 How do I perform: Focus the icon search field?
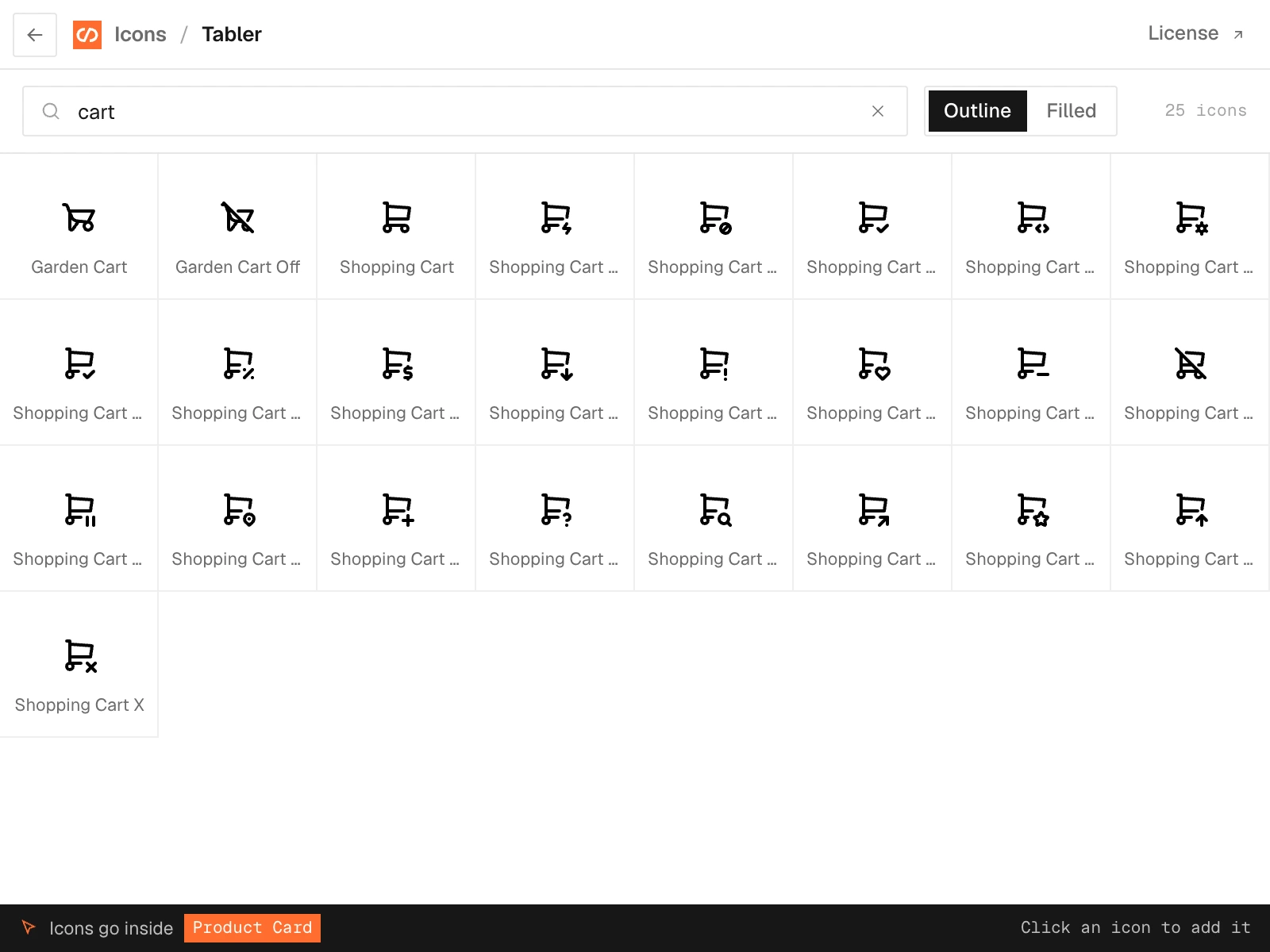click(x=465, y=111)
